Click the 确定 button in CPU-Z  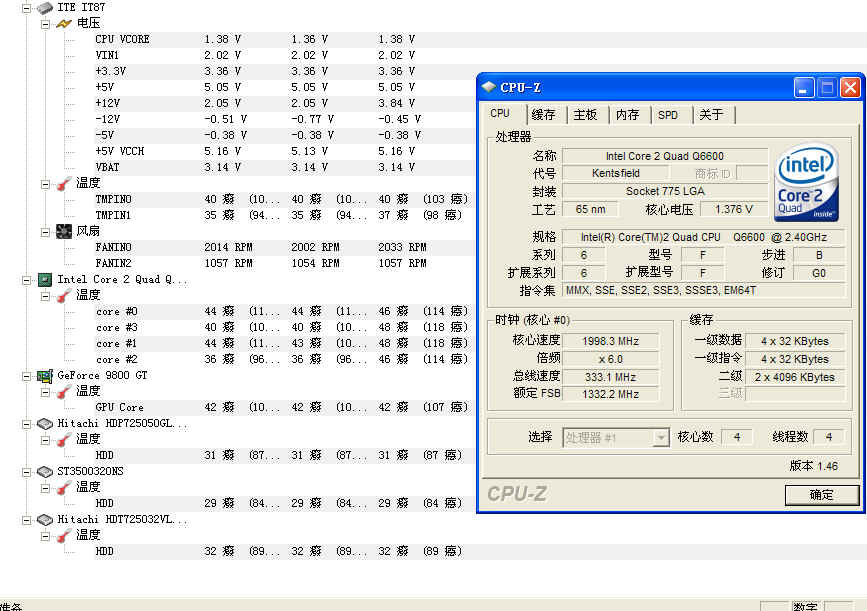(x=822, y=495)
